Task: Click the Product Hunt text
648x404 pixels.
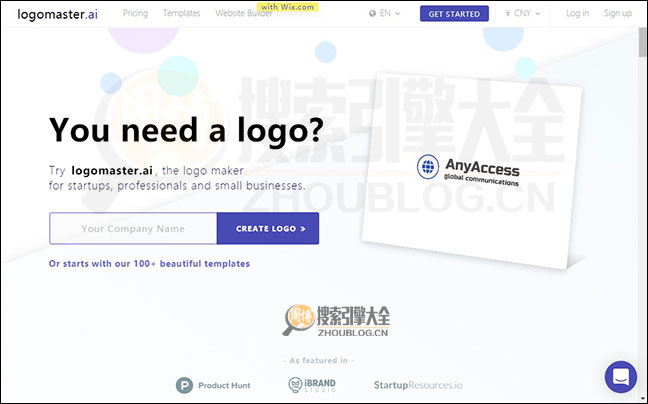Action: pyautogui.click(x=224, y=385)
